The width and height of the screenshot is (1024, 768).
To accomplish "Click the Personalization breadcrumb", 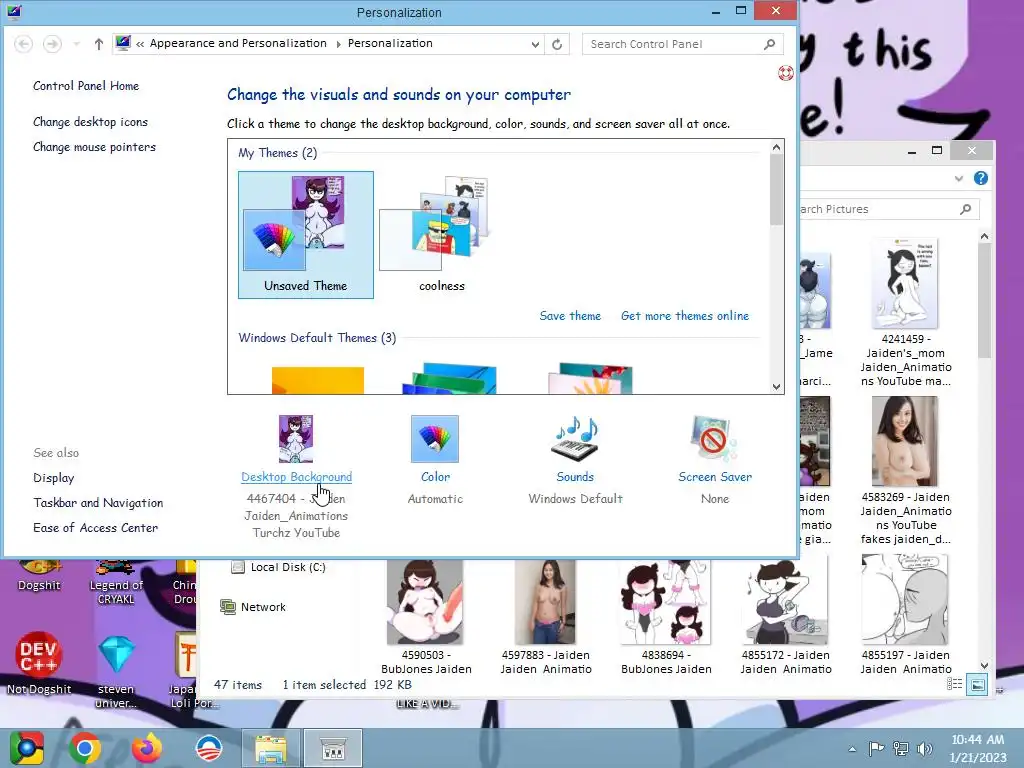I will coord(390,43).
